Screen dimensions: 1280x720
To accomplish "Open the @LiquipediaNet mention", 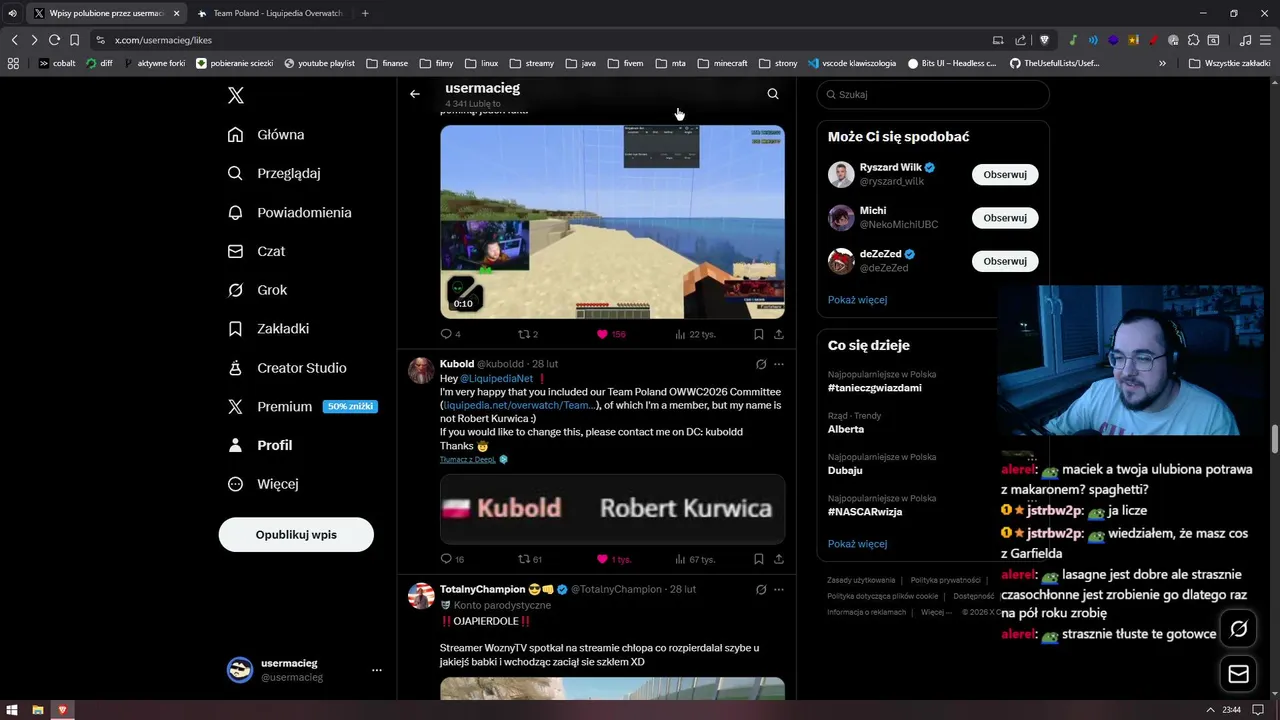I will (x=496, y=379).
